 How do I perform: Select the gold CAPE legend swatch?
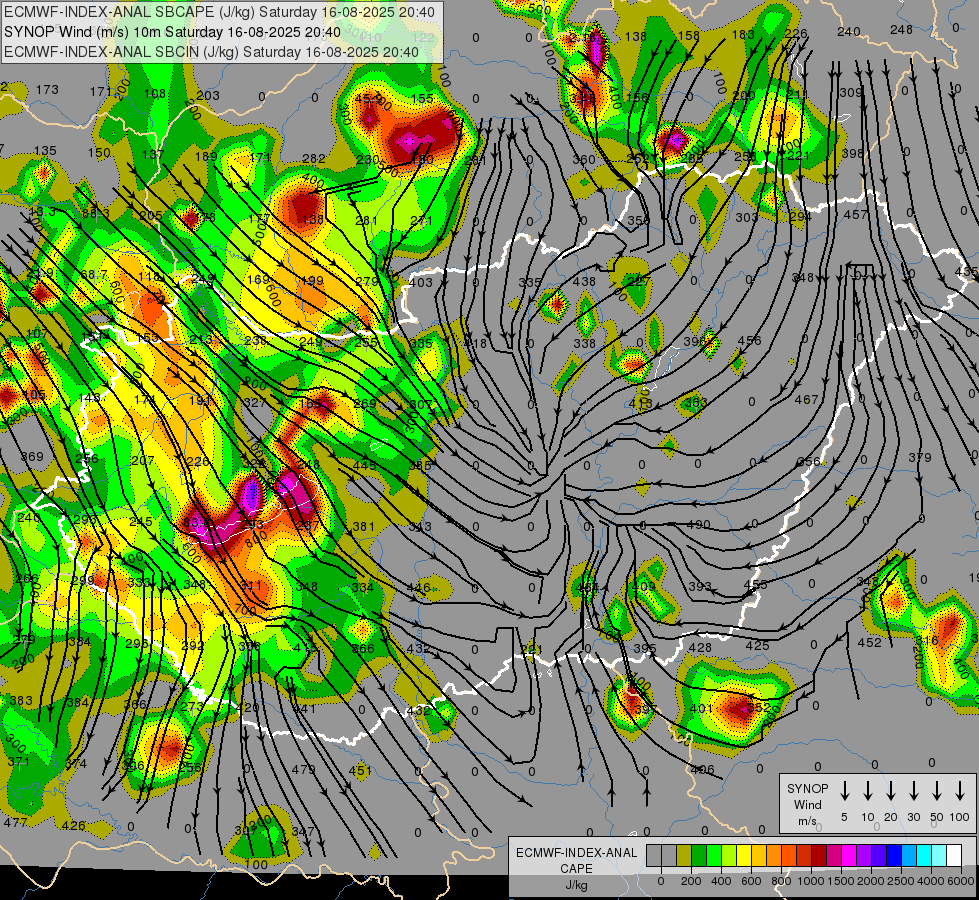[759, 855]
